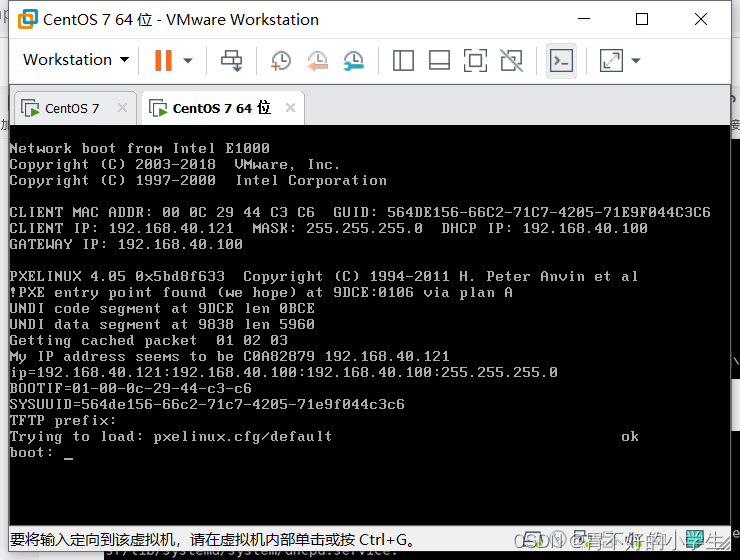Click the 'CLIENT MAC ADDR' line in console

(x=360, y=212)
